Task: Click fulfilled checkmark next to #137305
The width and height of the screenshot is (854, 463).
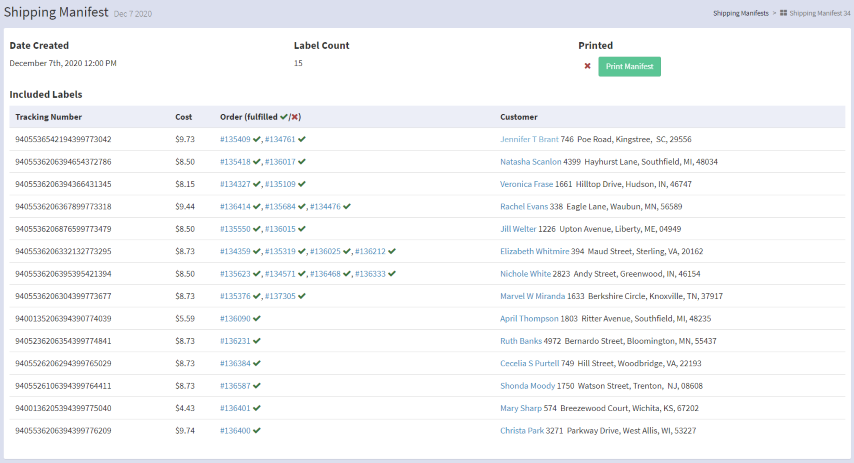Action: click(x=302, y=296)
